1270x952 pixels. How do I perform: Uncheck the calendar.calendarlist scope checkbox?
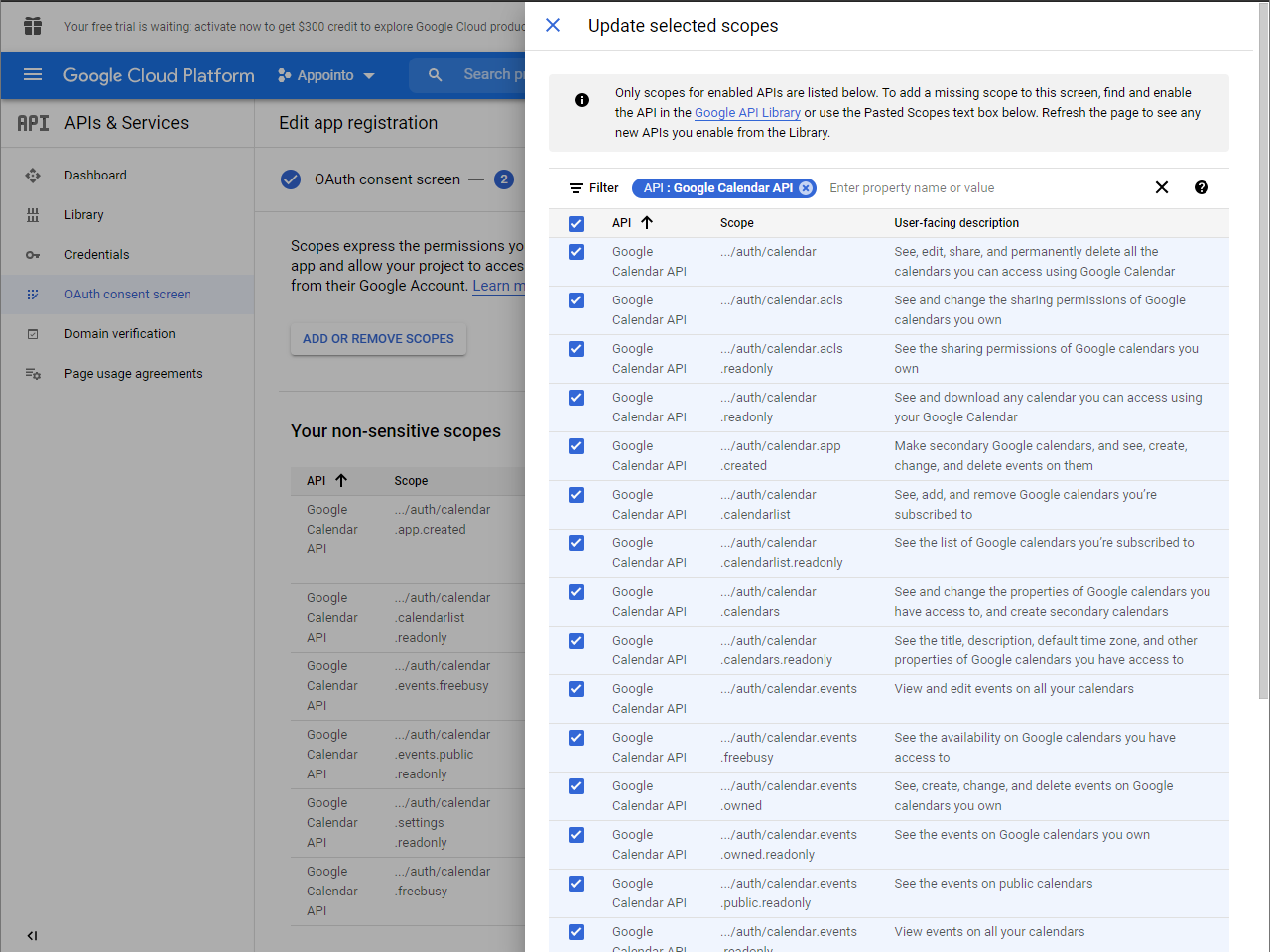pos(576,495)
